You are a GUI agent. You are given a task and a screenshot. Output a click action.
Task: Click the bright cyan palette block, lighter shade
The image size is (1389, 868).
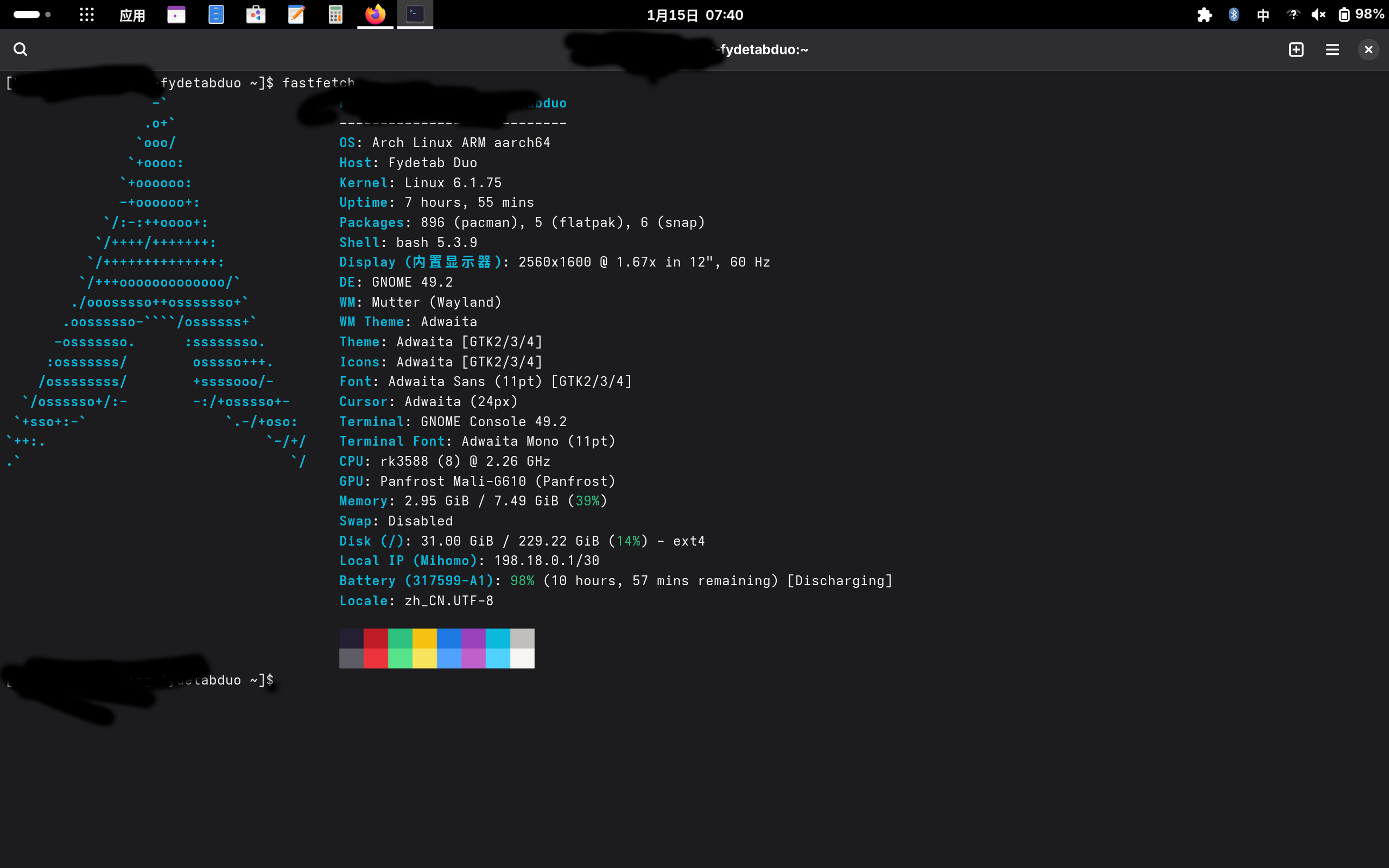tap(498, 658)
